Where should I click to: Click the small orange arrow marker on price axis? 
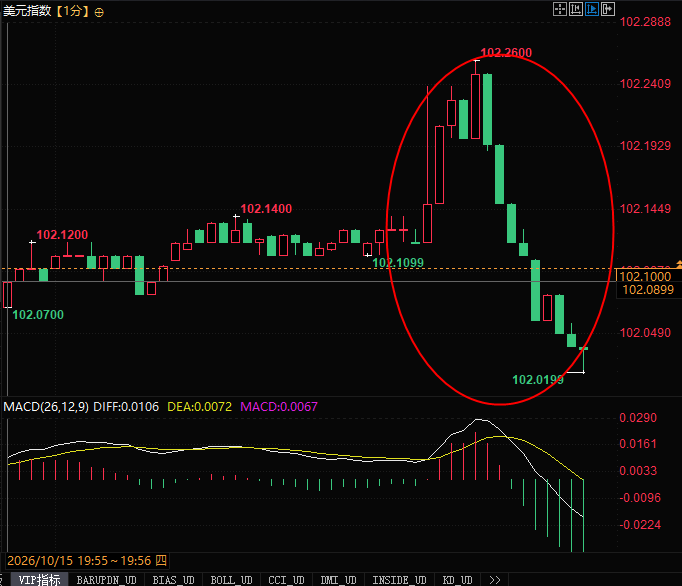click(x=679, y=265)
